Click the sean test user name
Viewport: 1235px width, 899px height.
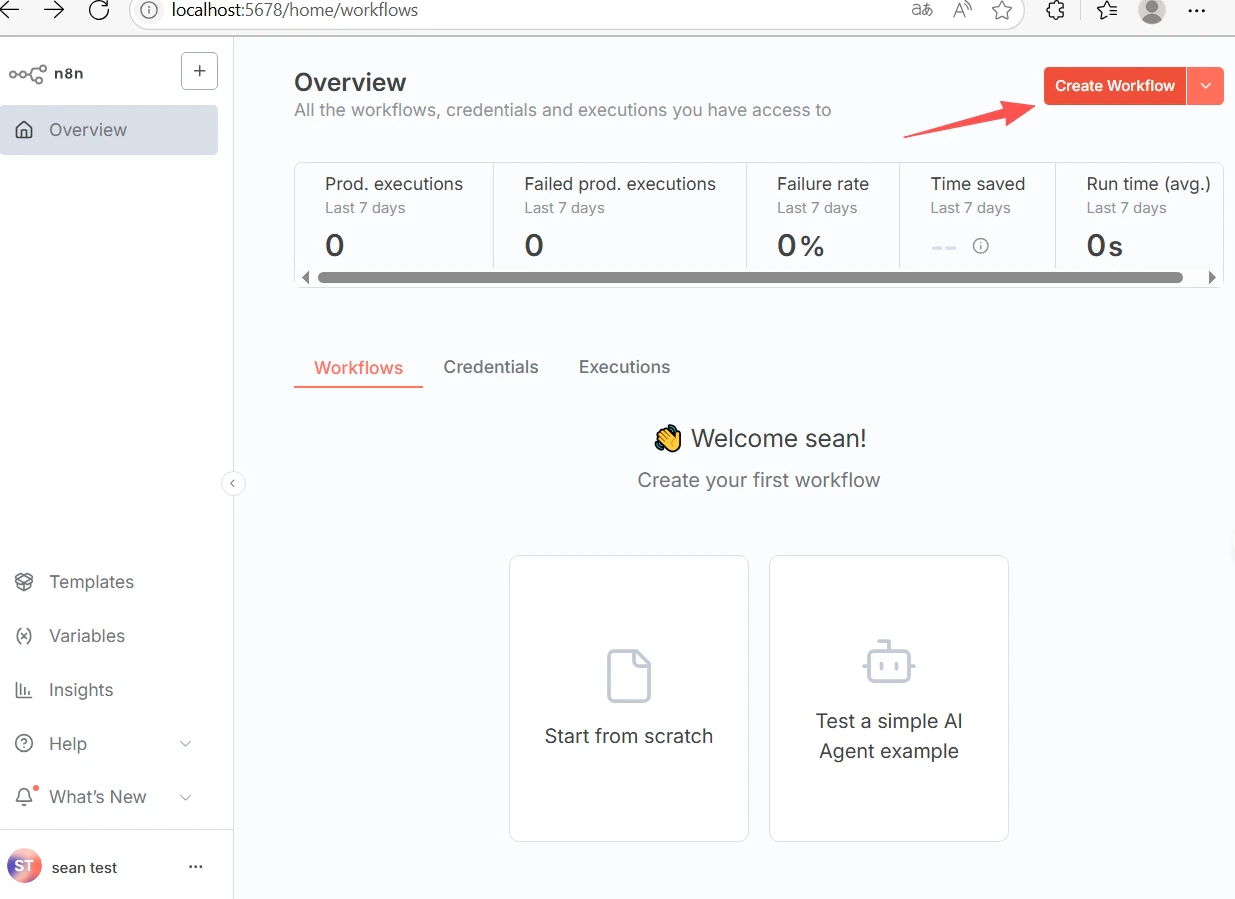coord(85,868)
